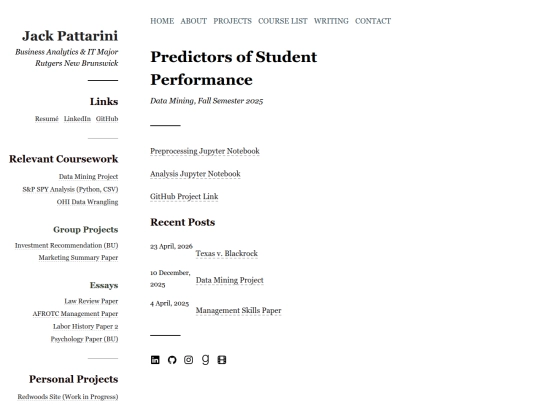Open Investment Recommendation (BU) link
This screenshot has width=540, height=405.
point(66,246)
